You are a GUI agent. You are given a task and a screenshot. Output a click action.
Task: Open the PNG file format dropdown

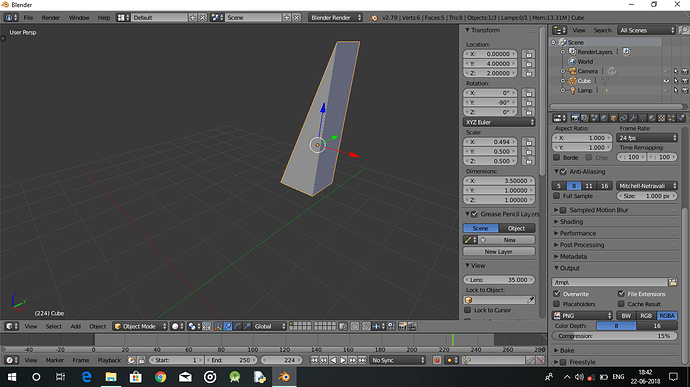[582, 316]
